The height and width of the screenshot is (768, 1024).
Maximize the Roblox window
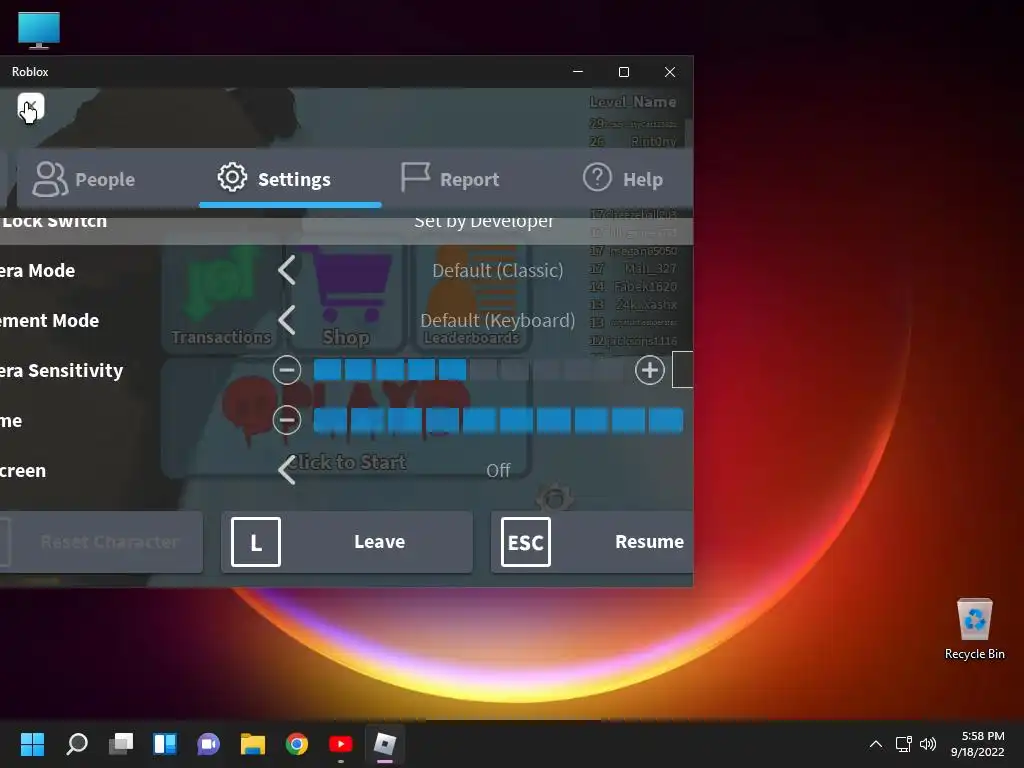(624, 72)
